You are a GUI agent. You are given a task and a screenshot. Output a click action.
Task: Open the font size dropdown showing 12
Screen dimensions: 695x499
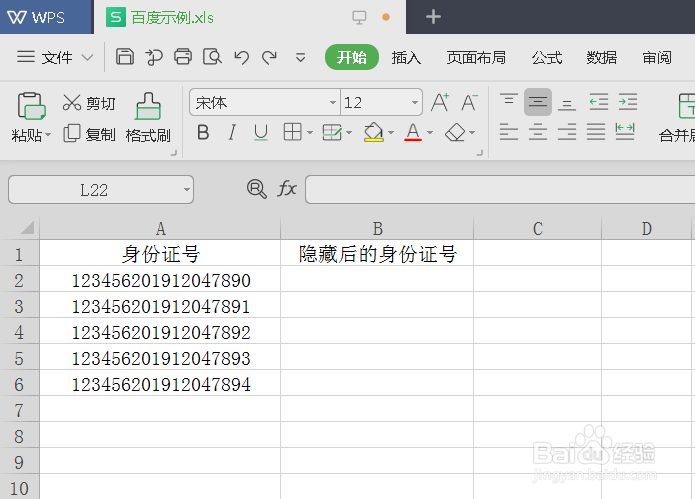point(415,102)
